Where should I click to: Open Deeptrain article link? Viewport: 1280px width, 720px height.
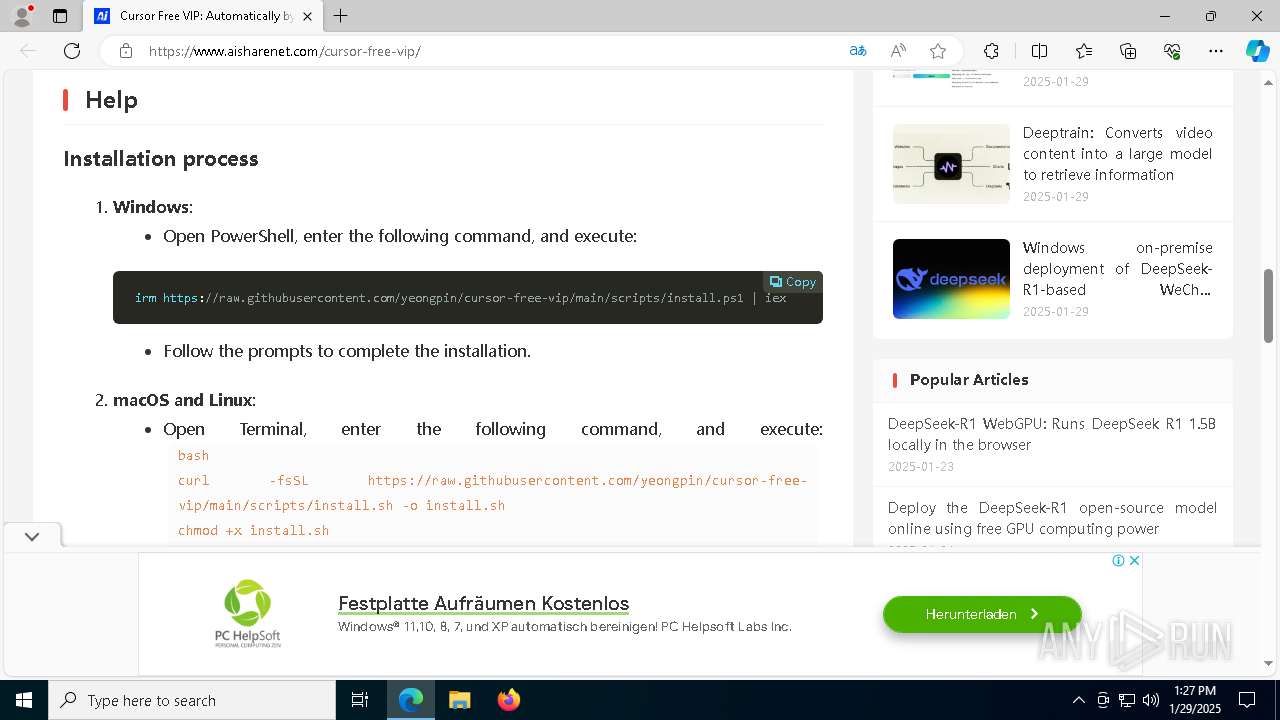point(1117,153)
